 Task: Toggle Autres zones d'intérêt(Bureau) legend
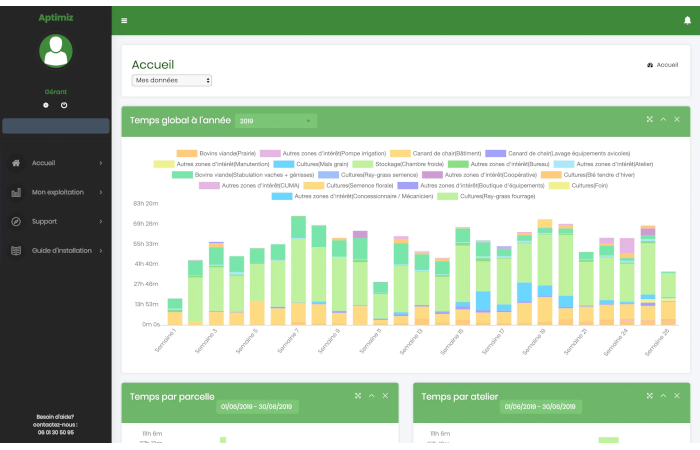point(498,164)
